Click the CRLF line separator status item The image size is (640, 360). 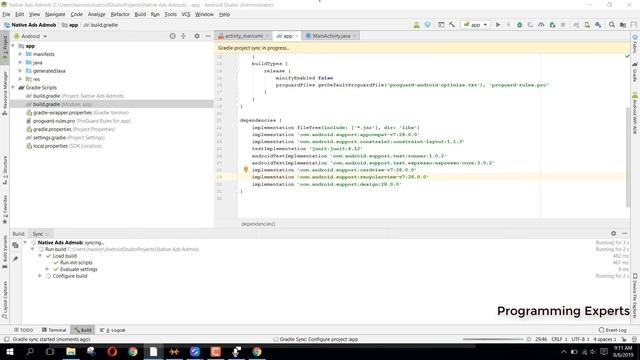558,339
